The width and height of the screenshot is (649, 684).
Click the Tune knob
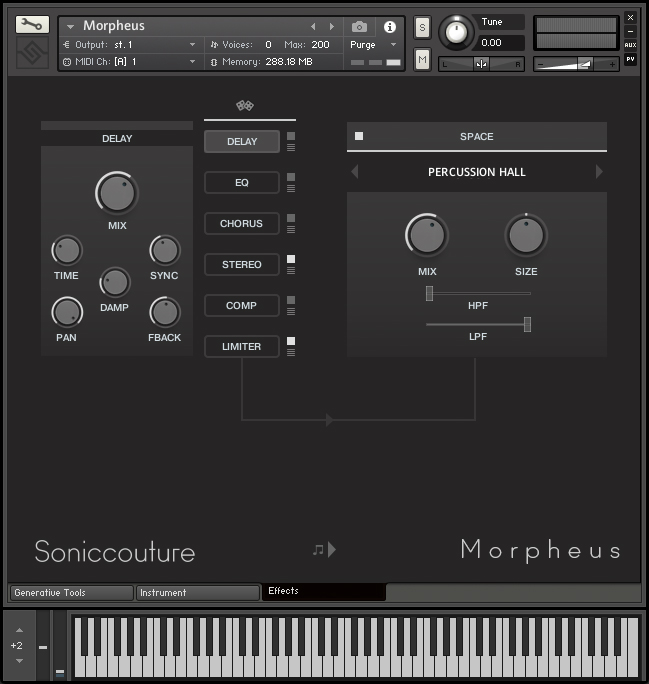[x=456, y=32]
